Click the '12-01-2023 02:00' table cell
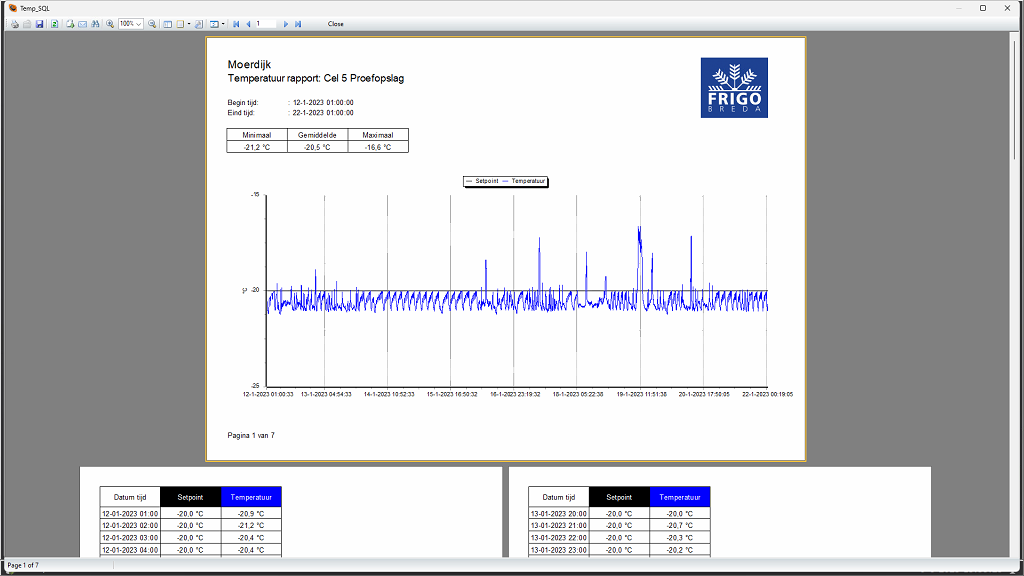This screenshot has height=576, width=1024. 130,526
